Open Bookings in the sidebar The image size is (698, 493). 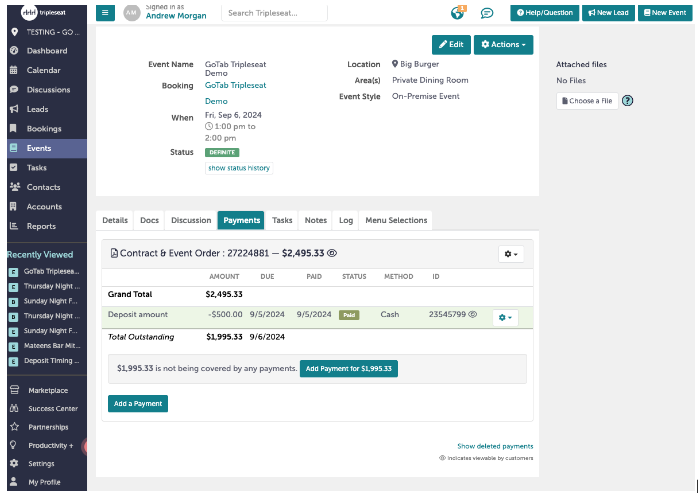pyautogui.click(x=44, y=129)
